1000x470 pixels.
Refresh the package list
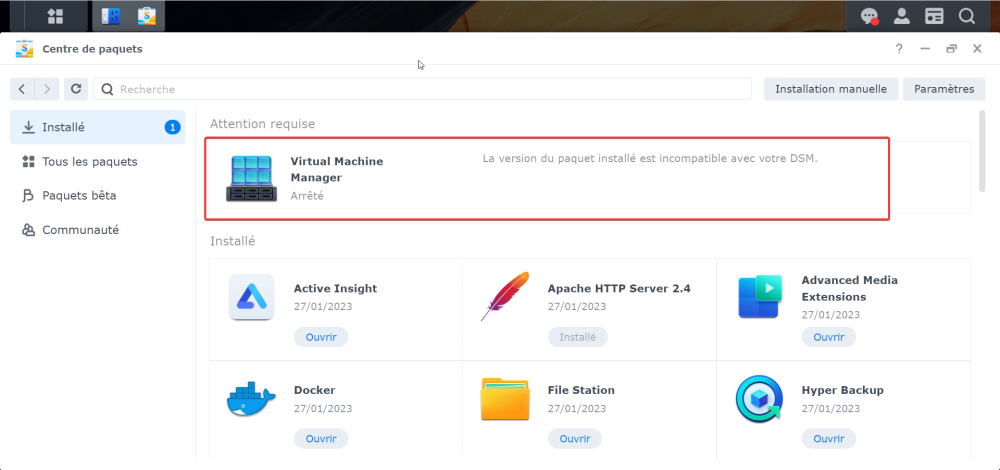pyautogui.click(x=76, y=89)
